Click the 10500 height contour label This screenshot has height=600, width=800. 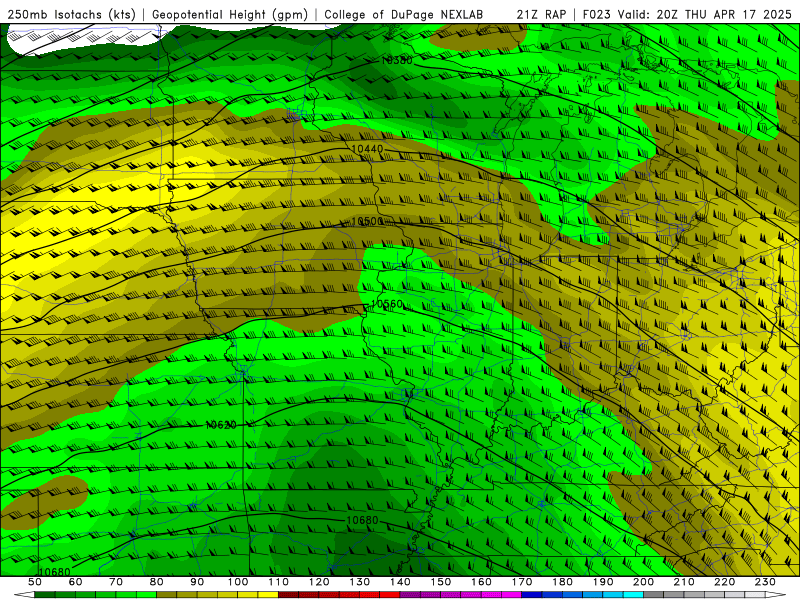(367, 221)
